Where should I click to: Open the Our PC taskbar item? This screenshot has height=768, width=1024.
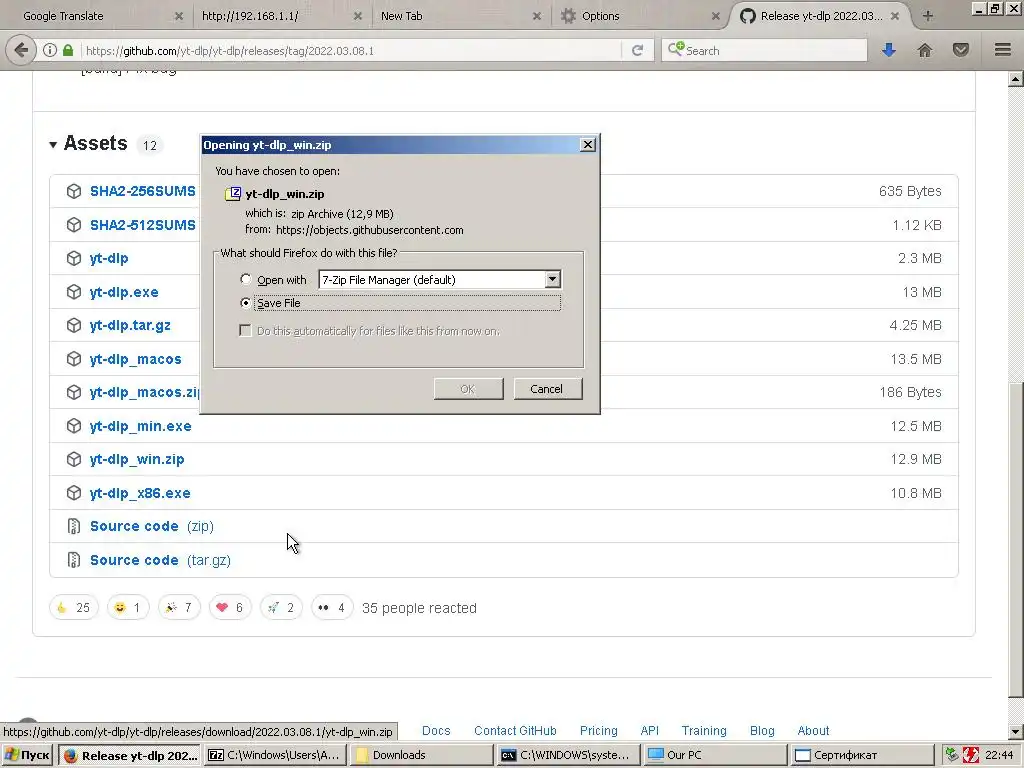714,756
